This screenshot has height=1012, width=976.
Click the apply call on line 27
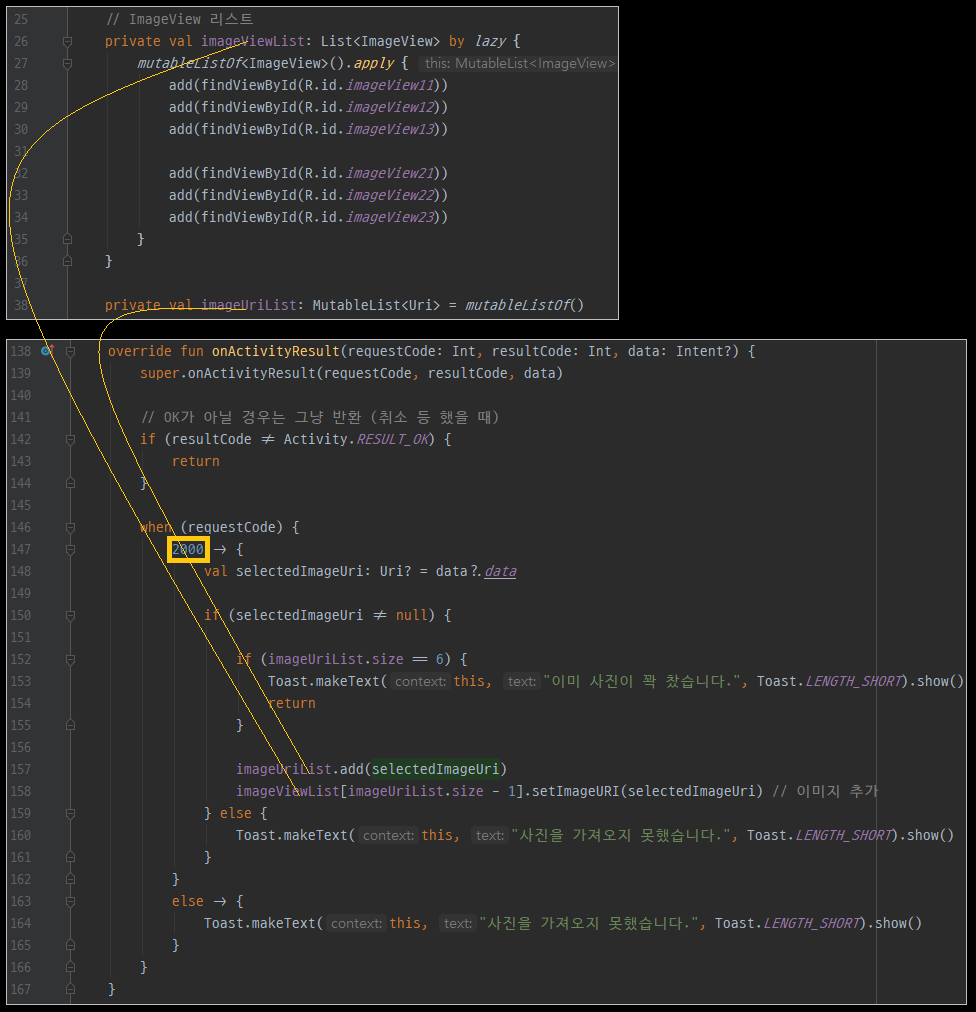pyautogui.click(x=374, y=63)
